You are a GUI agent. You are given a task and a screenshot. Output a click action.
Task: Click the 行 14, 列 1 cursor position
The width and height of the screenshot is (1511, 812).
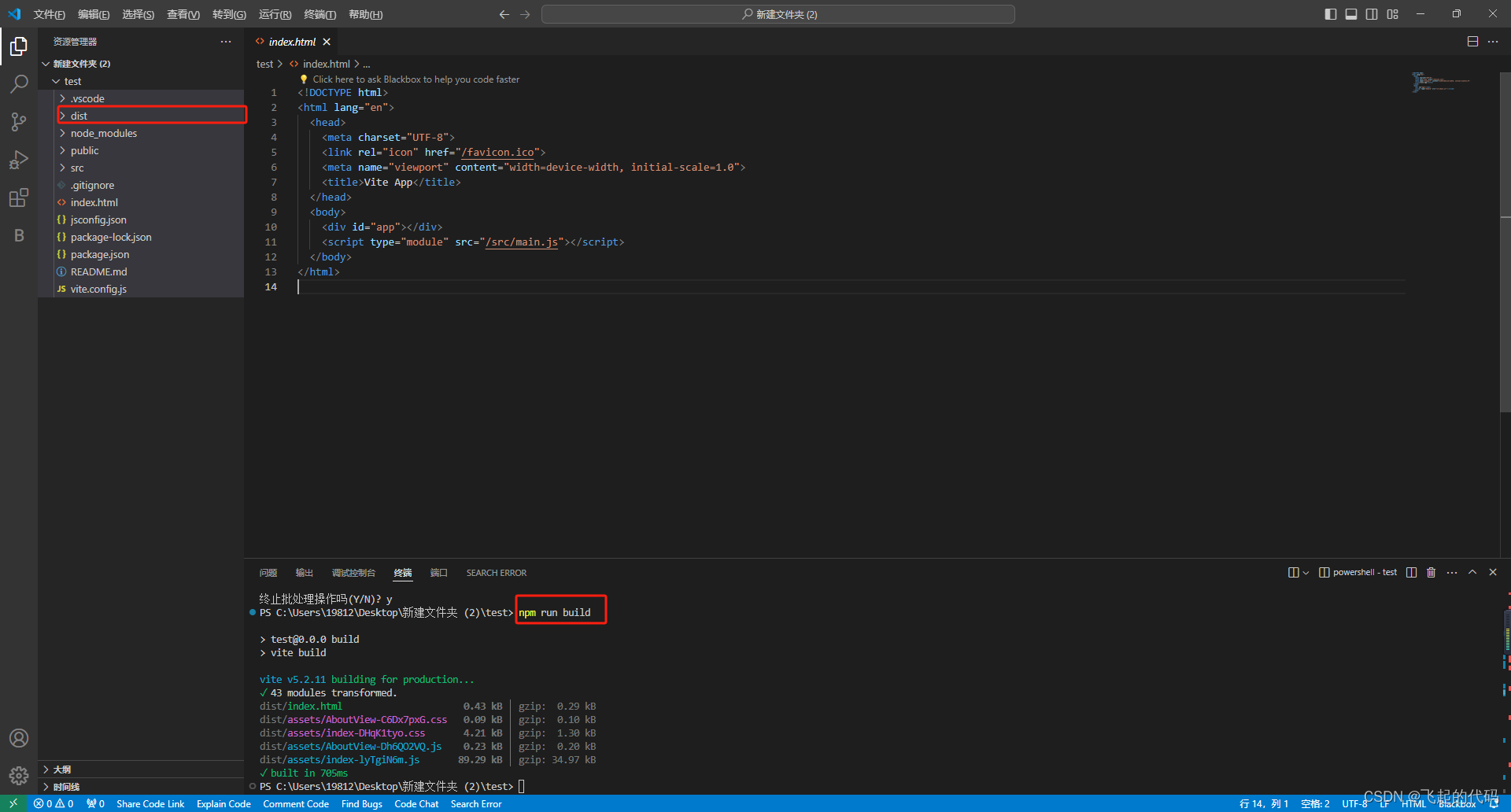(x=1264, y=803)
